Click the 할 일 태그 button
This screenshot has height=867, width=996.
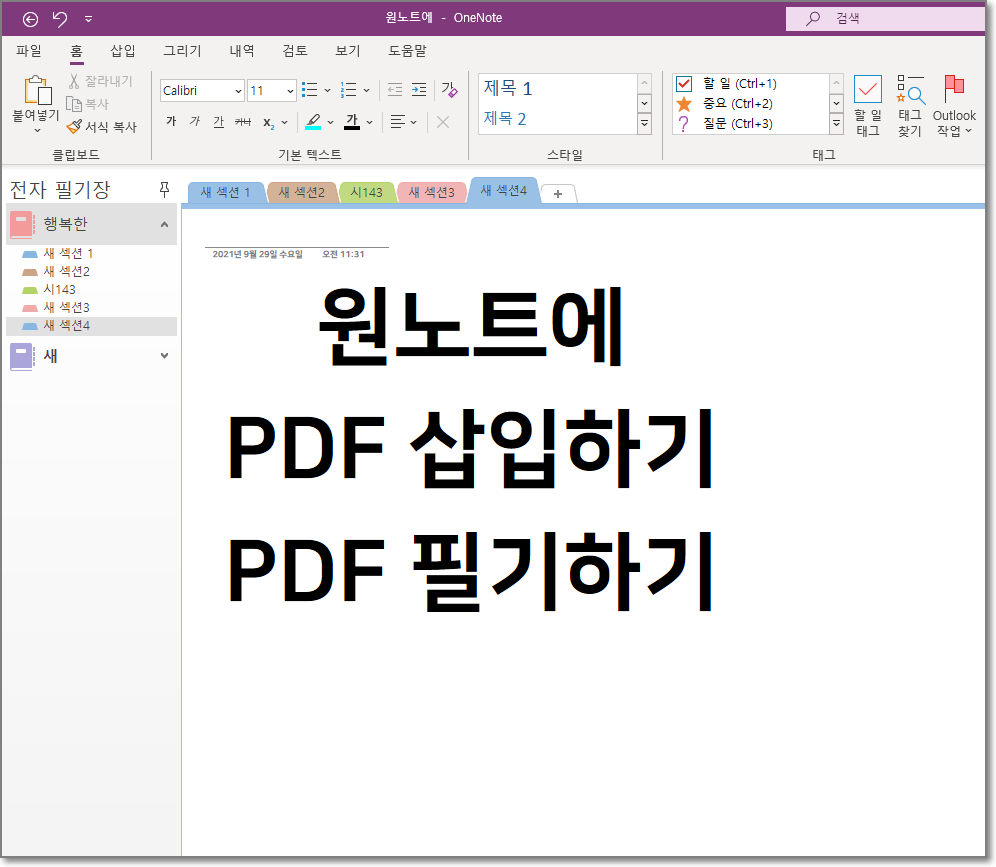[x=868, y=105]
